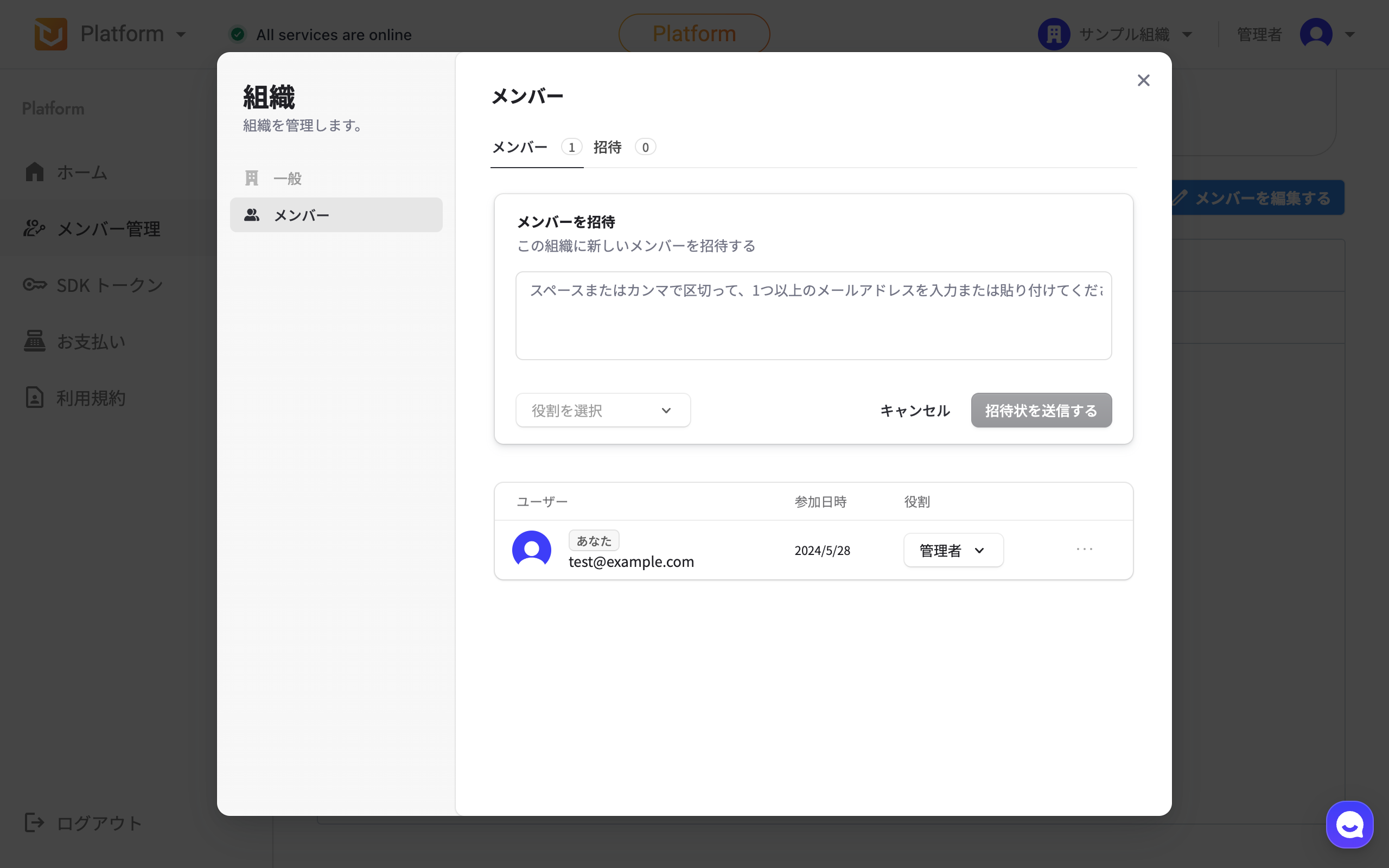
Task: Click the Platform logo icon
Action: (50, 34)
